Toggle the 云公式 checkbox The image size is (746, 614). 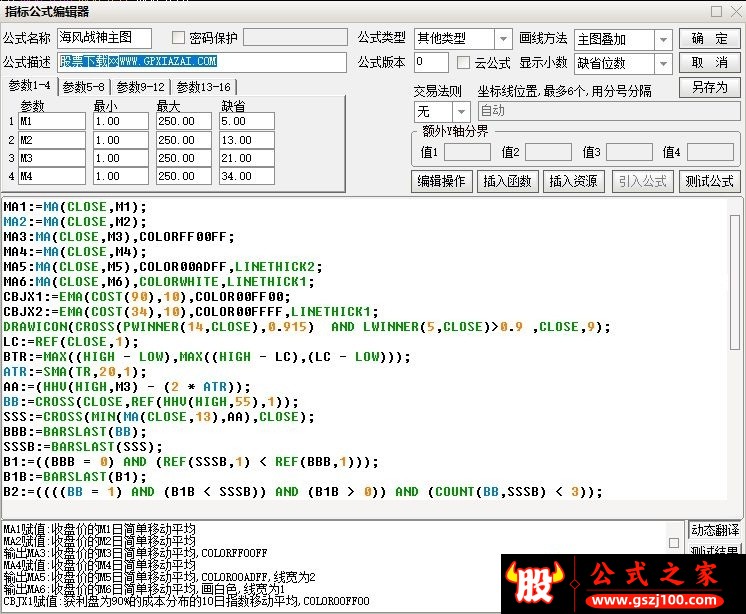pyautogui.click(x=463, y=63)
